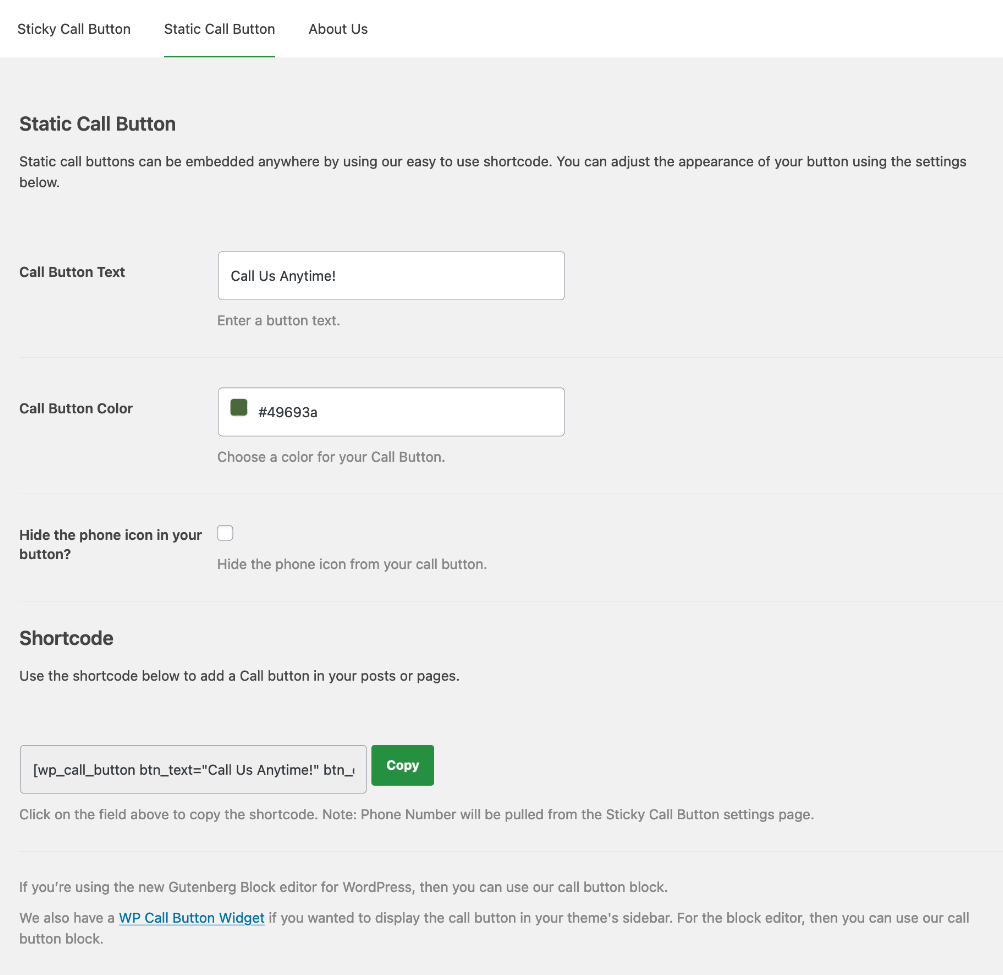Switch to the Sticky Call Button tab
Viewport: 1003px width, 975px height.
[74, 29]
